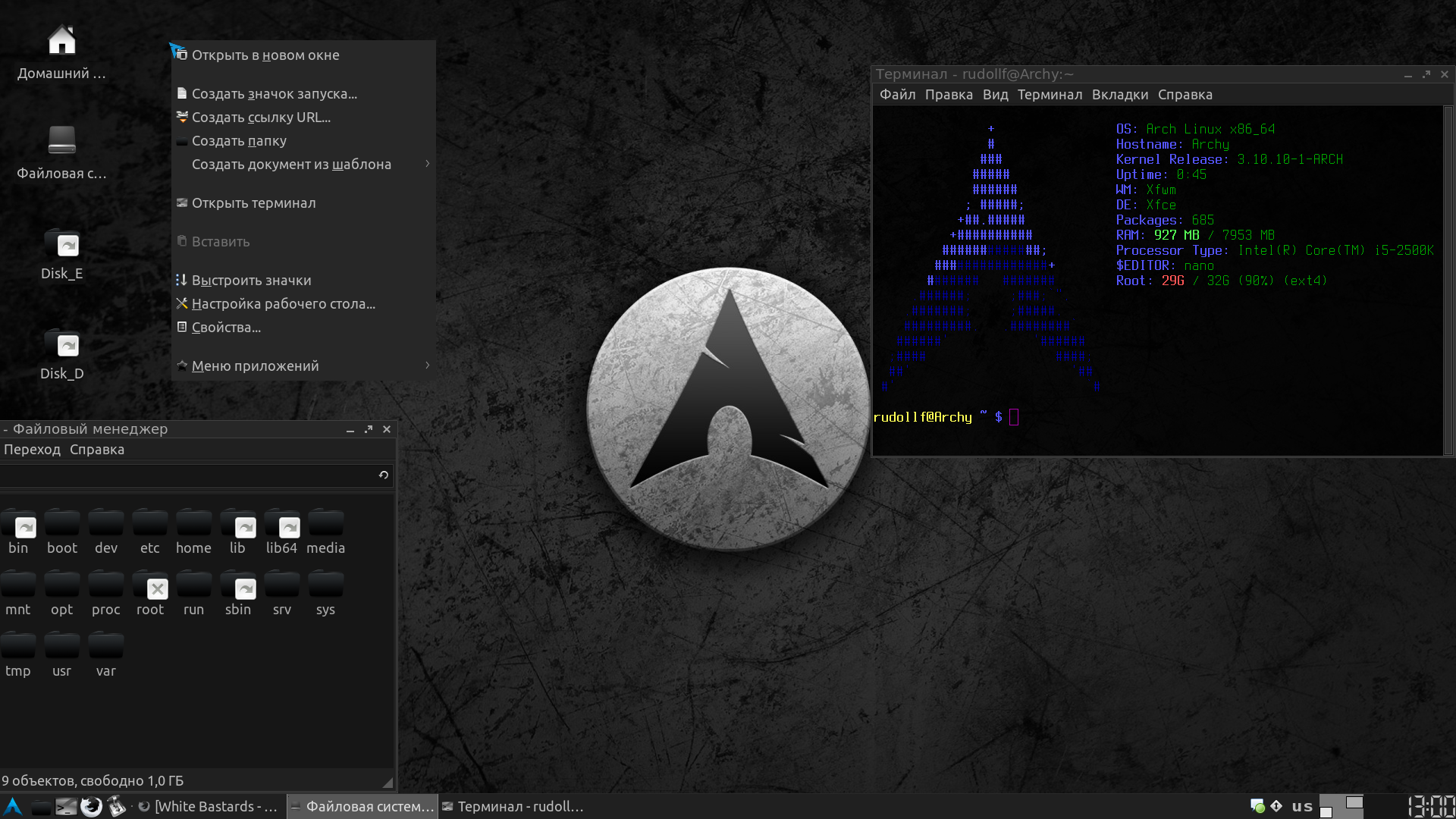The image size is (1456, 819).
Task: Open the Домашний home folder desktop icon
Action: 61,52
